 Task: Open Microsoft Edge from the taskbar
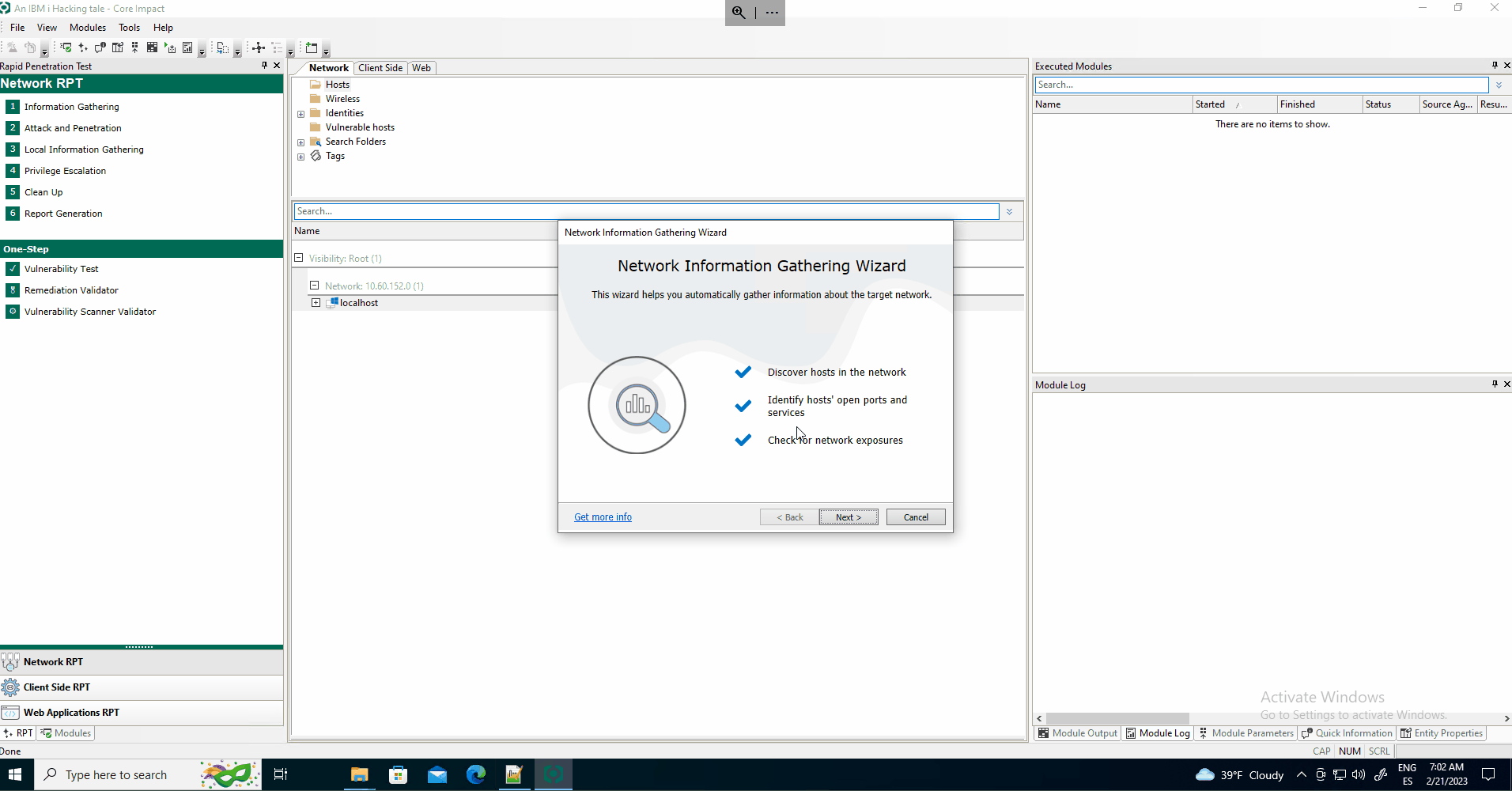pyautogui.click(x=476, y=774)
